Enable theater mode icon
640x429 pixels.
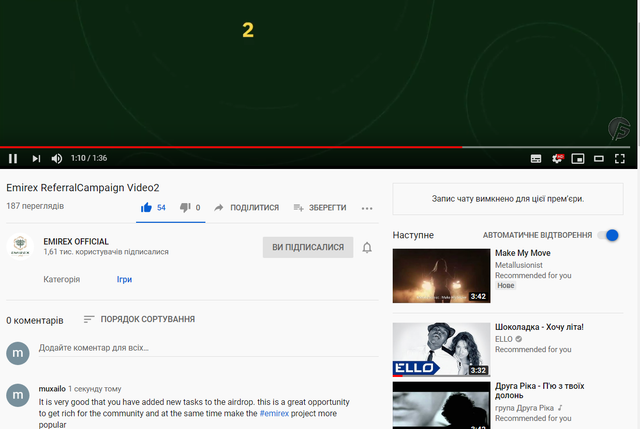click(x=599, y=159)
